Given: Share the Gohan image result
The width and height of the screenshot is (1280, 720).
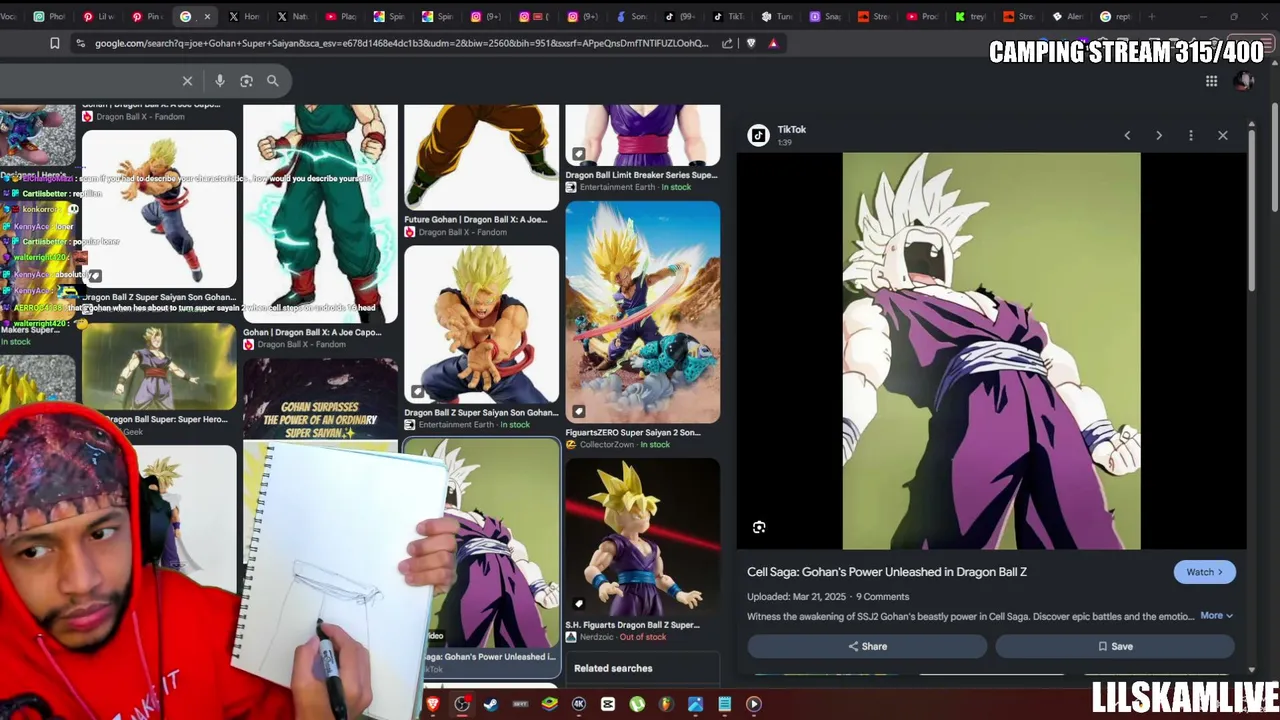Looking at the screenshot, I should coord(867,646).
